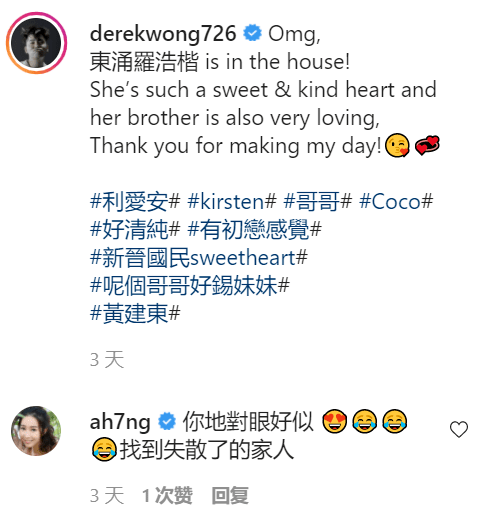Open the #有初戀感覺# hashtag
Viewport: 489px width, 526px height.
254,230
